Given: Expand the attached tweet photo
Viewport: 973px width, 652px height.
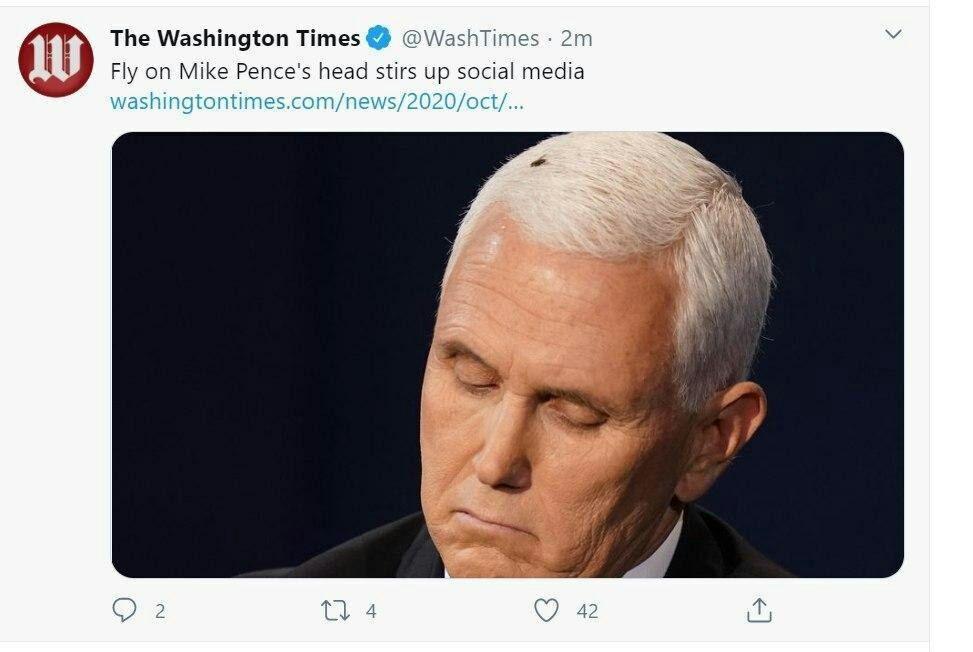Looking at the screenshot, I should [x=507, y=355].
